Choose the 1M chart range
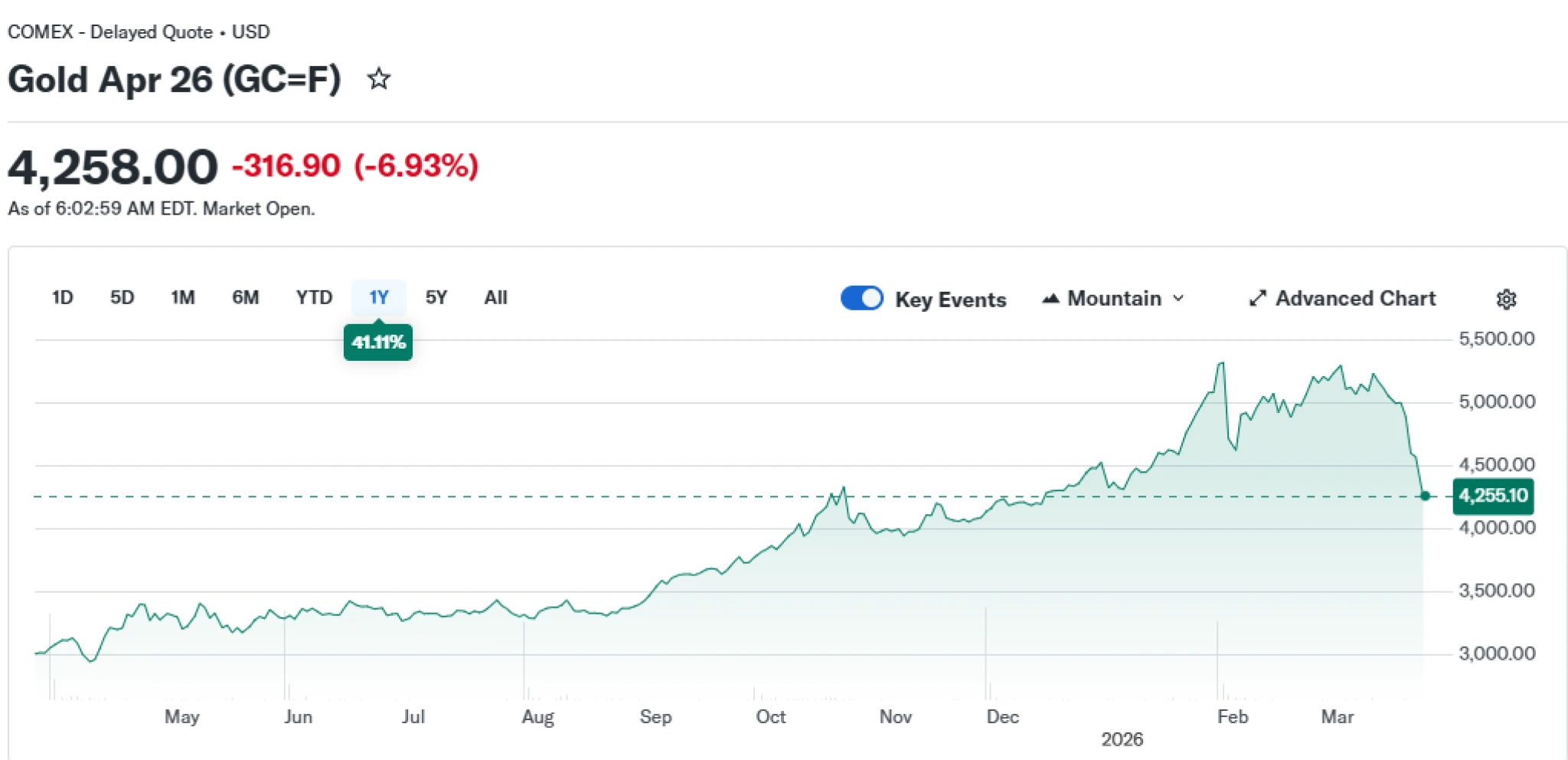Viewport: 1568px width, 760px height. click(x=182, y=297)
